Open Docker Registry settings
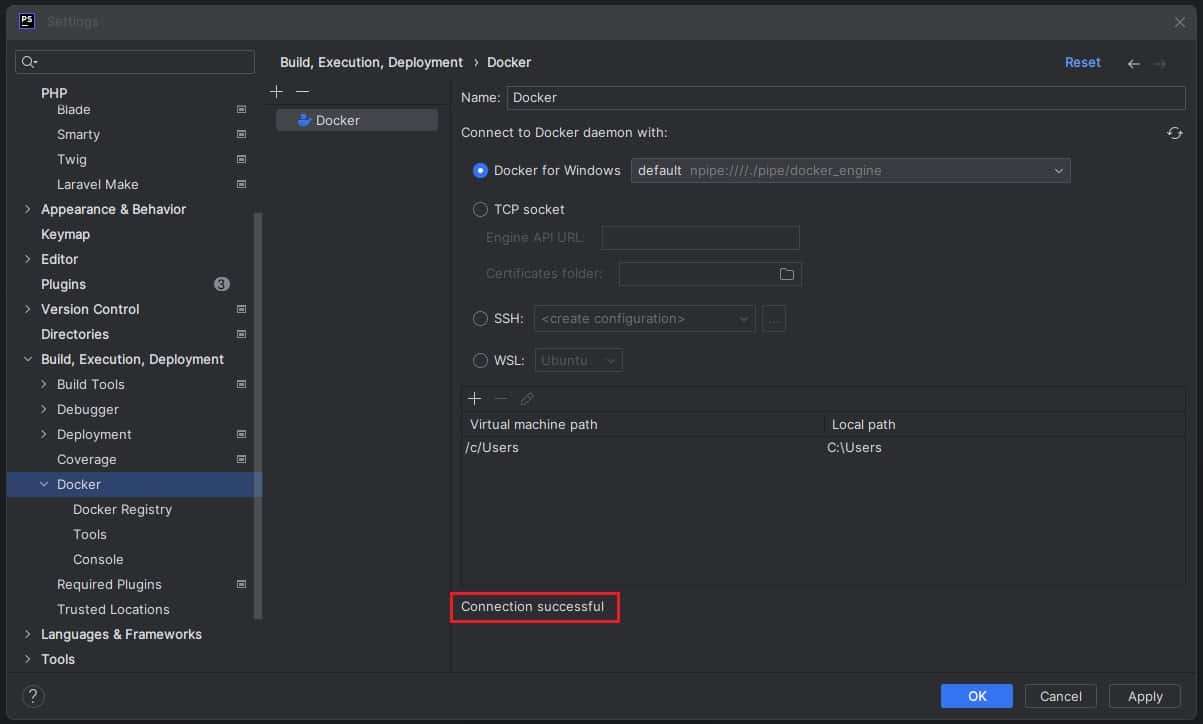 (x=122, y=509)
